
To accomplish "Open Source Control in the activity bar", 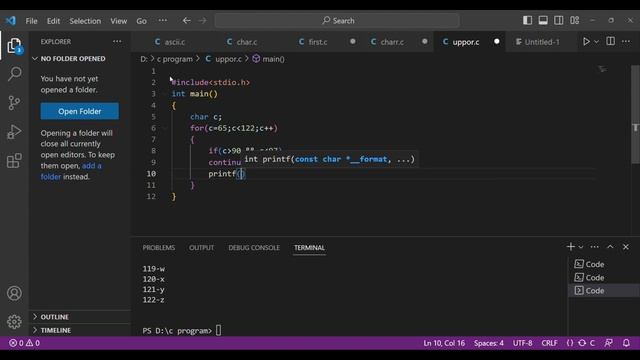I will (14, 102).
